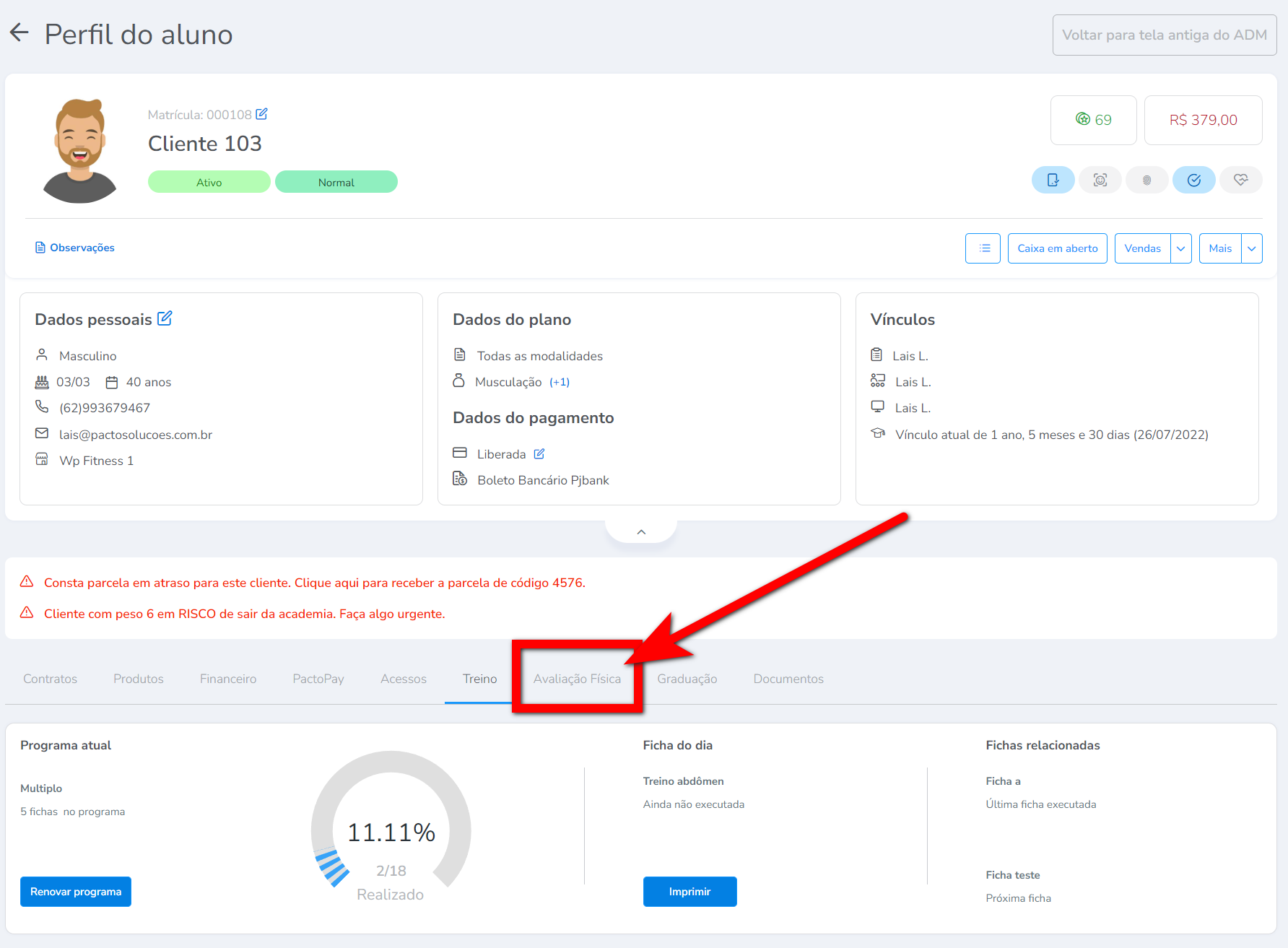Viewport: 1288px width, 948px height.
Task: Go back using the left arrow icon
Action: 19,33
